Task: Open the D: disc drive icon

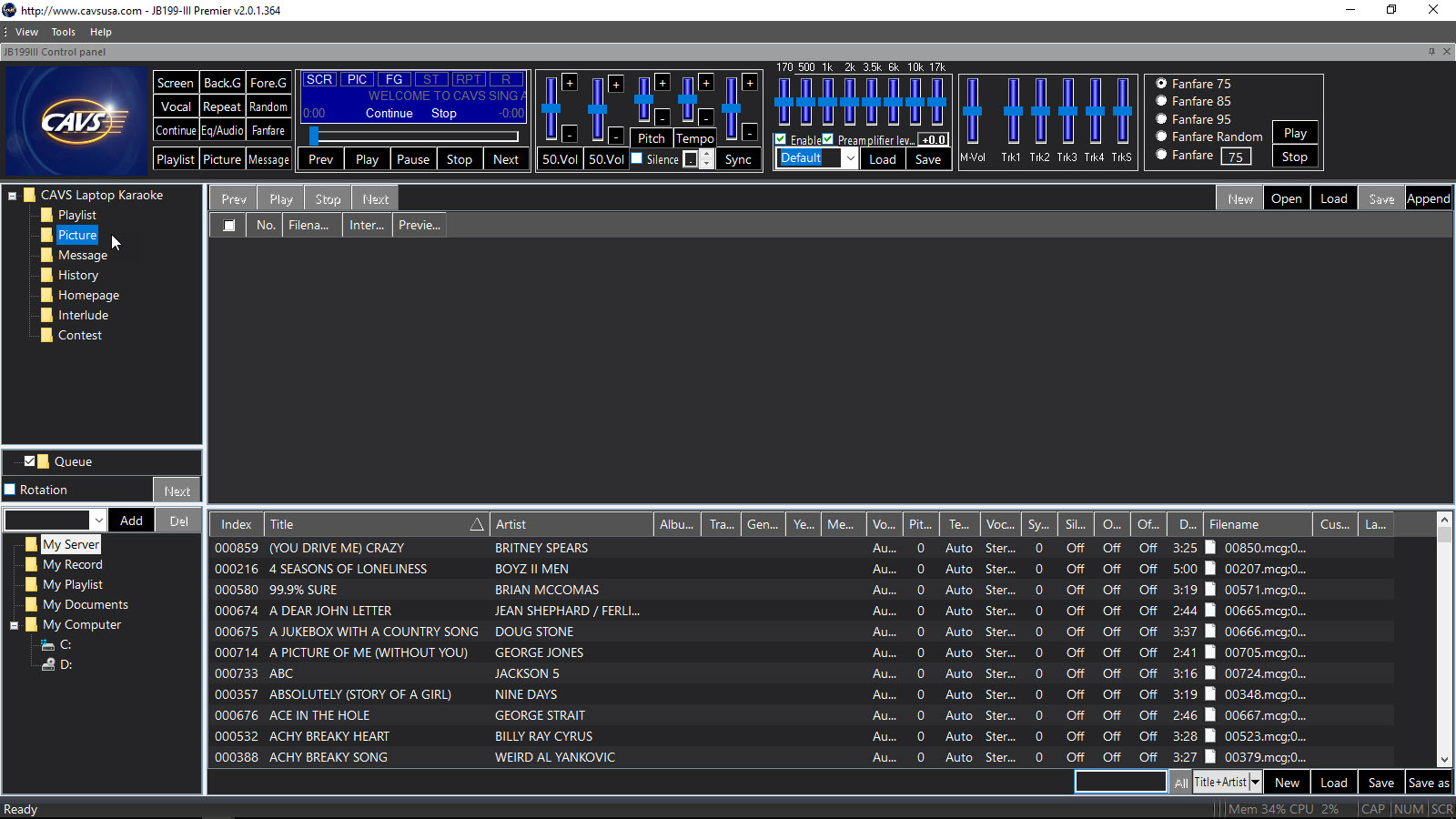Action: tap(48, 664)
